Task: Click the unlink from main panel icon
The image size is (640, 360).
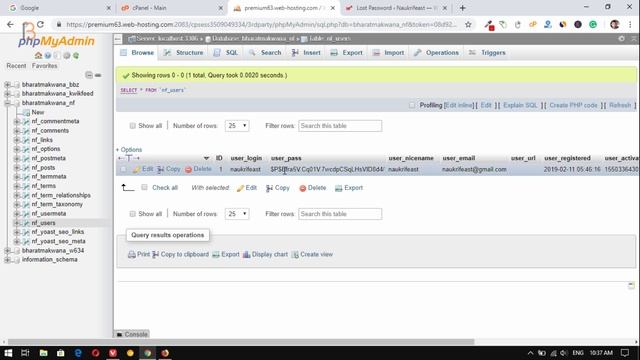Action: point(98,75)
